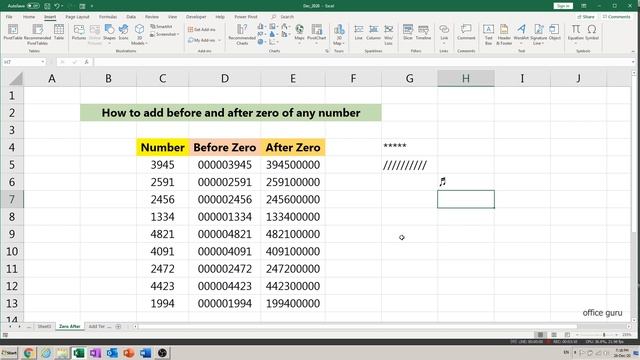This screenshot has width=640, height=360.
Task: Insert a Signature Line
Action: 538,34
